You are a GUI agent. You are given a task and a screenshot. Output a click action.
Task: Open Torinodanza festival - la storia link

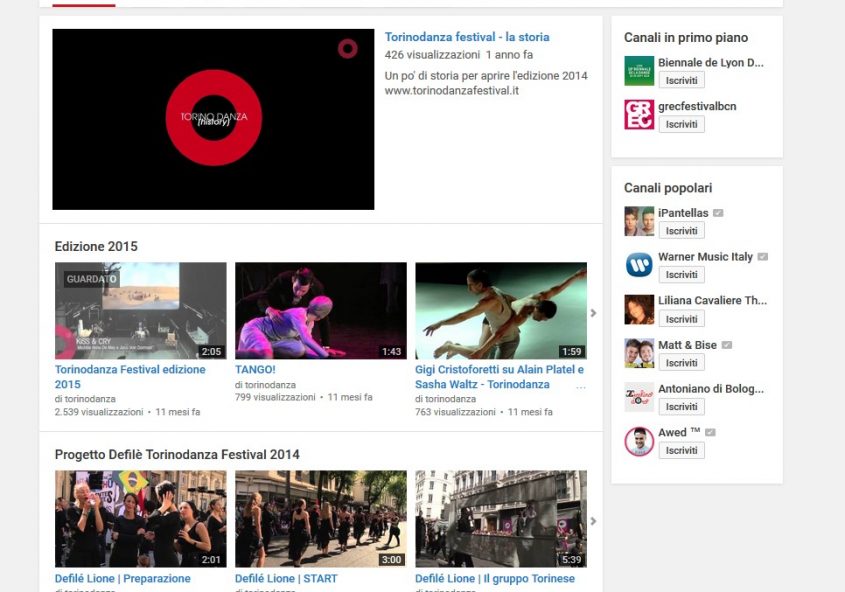[467, 37]
